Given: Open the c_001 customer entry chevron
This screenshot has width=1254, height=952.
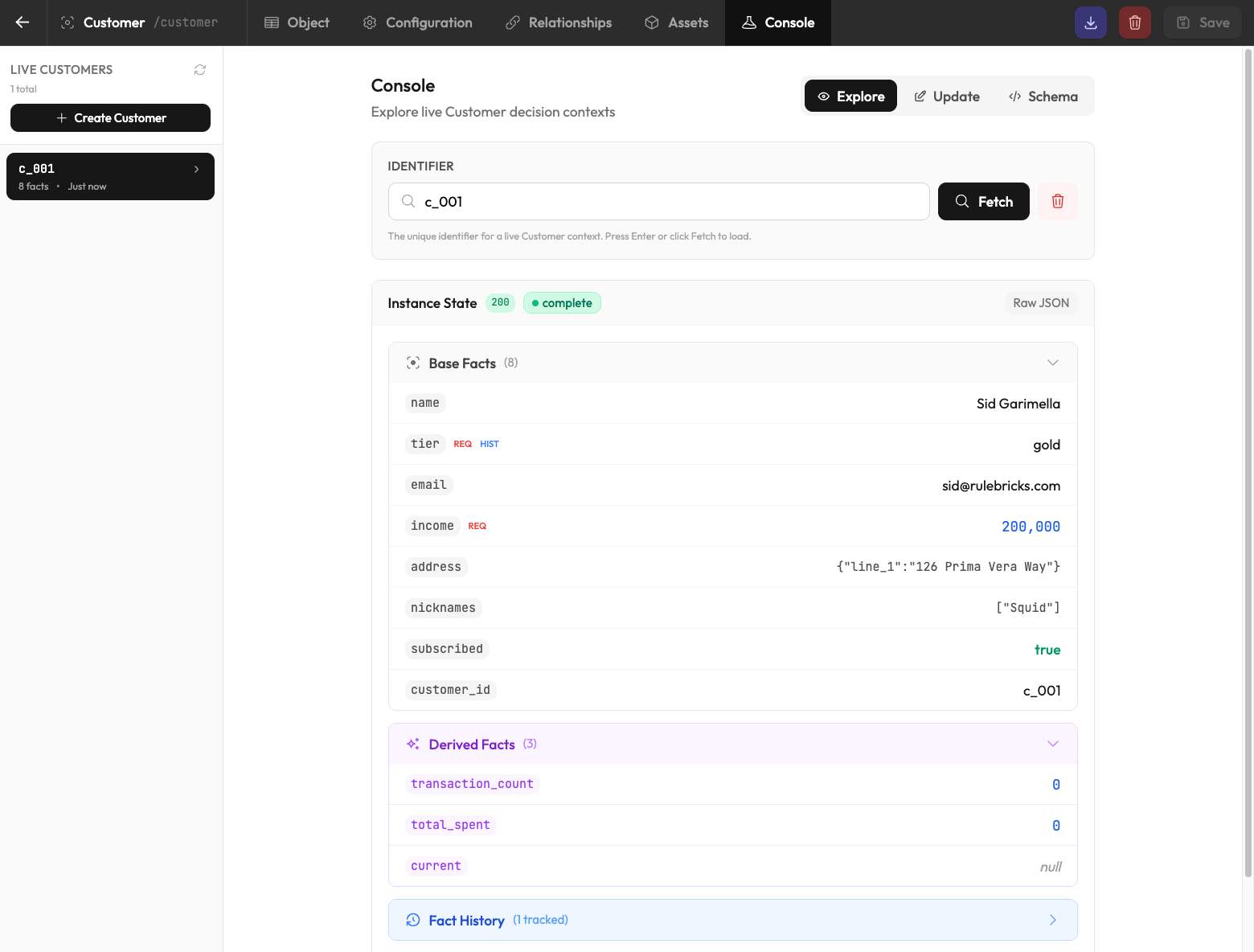Looking at the screenshot, I should tap(196, 169).
